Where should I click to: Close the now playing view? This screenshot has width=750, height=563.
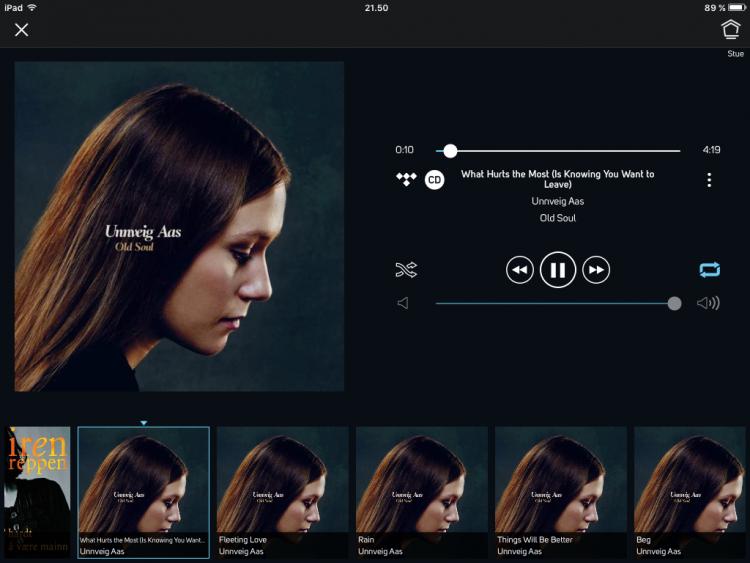pos(21,30)
